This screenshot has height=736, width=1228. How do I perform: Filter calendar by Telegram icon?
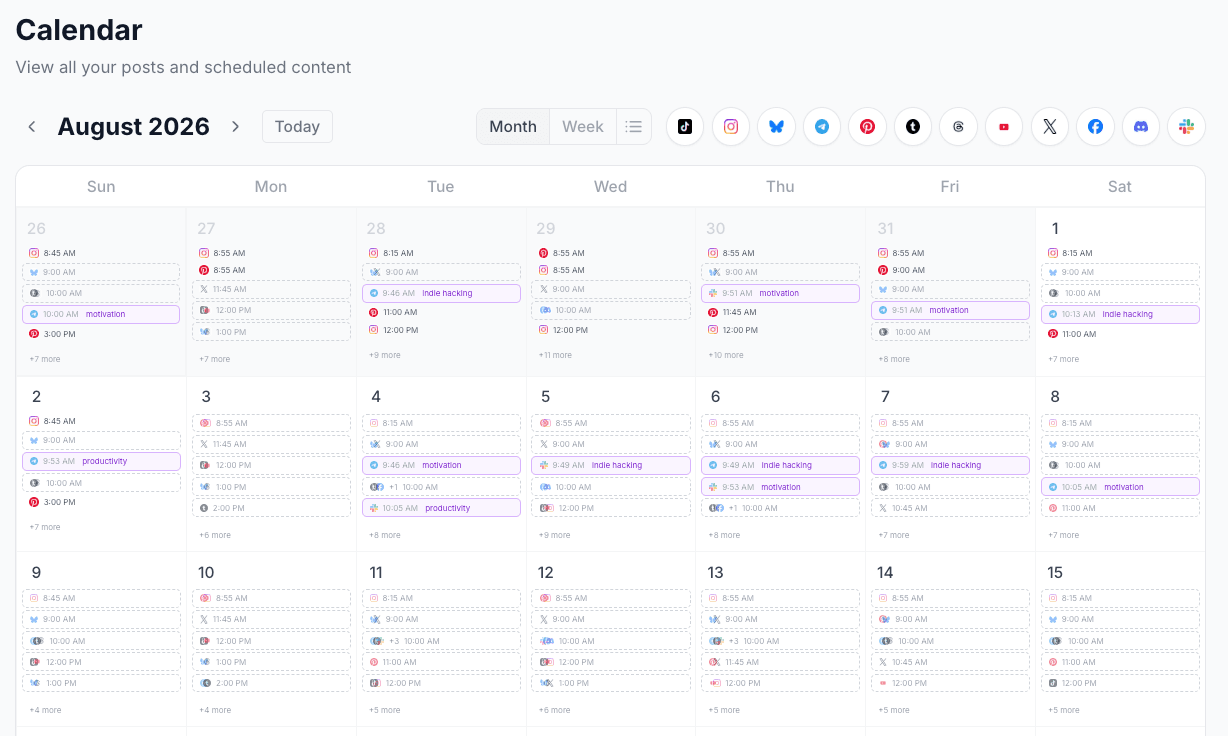(822, 127)
